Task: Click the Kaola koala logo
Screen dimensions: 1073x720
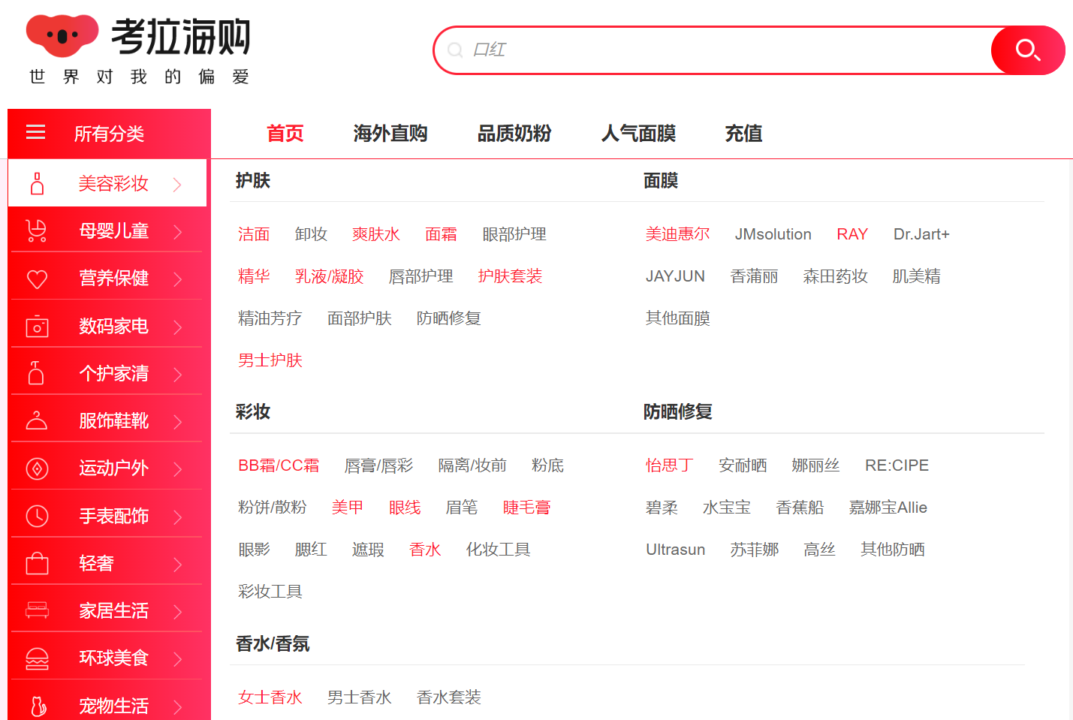Action: pyautogui.click(x=62, y=35)
